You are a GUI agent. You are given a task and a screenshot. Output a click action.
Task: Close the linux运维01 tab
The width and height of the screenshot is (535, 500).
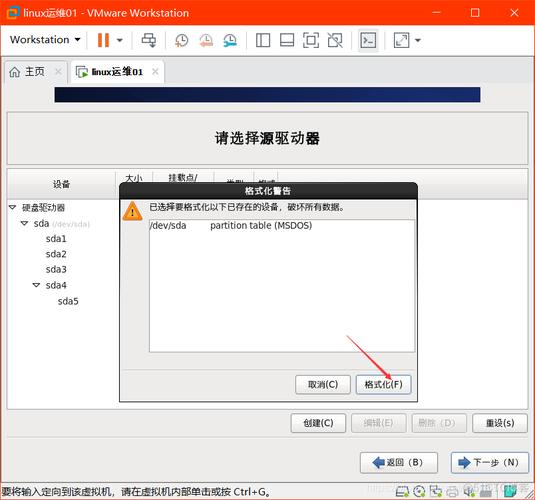tap(155, 71)
